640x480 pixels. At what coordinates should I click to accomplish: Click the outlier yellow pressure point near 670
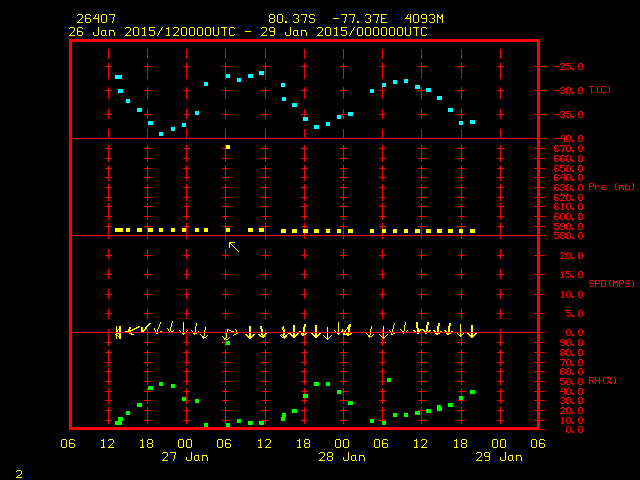pos(228,147)
